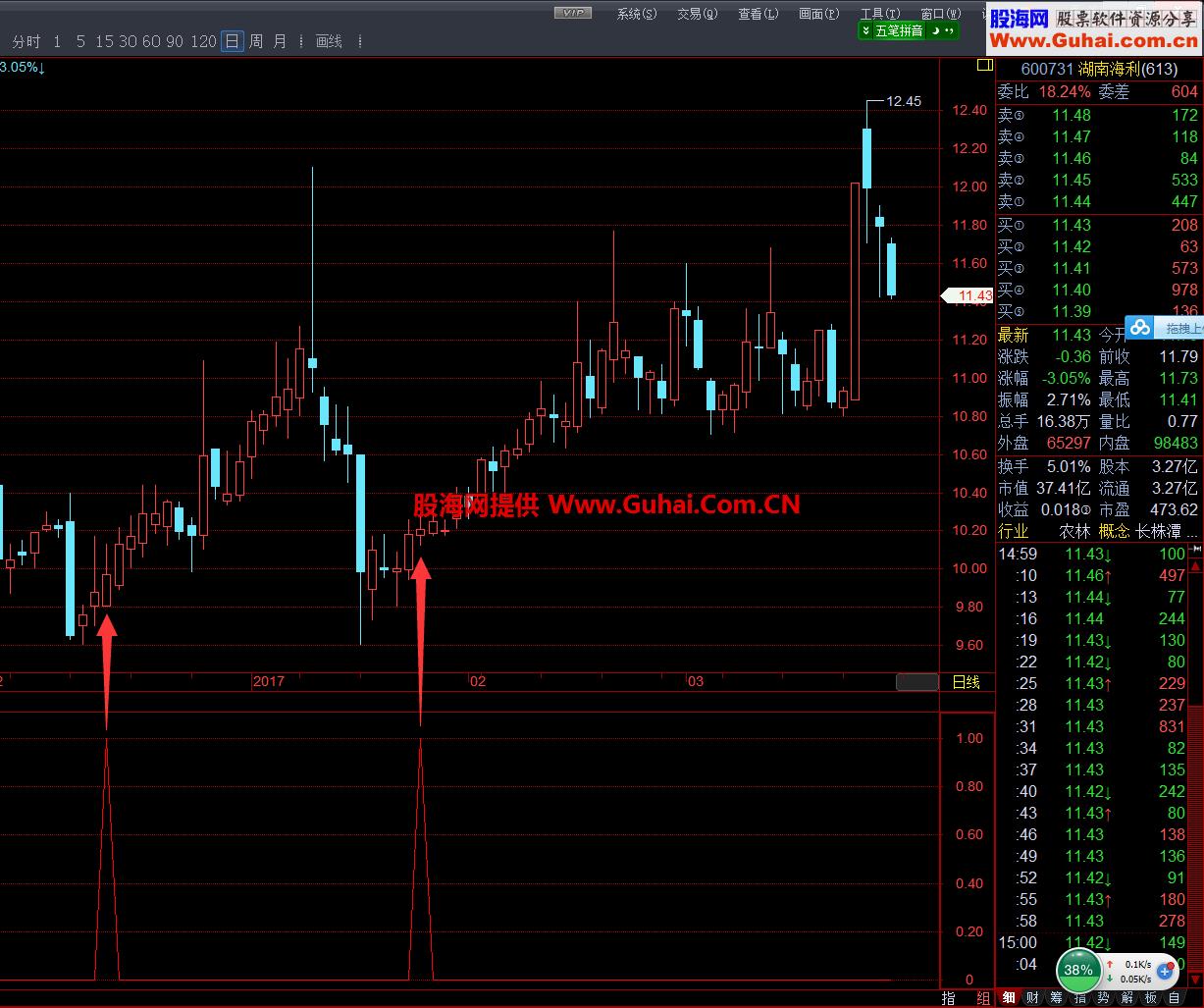Click the moon icon on IME bar

coord(936,31)
